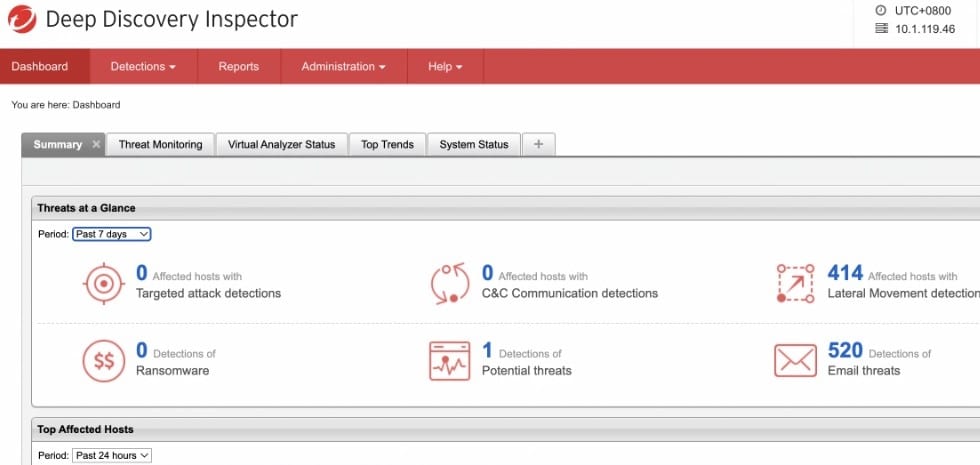
Task: Close the Summary tab with its X
Action: pos(96,144)
